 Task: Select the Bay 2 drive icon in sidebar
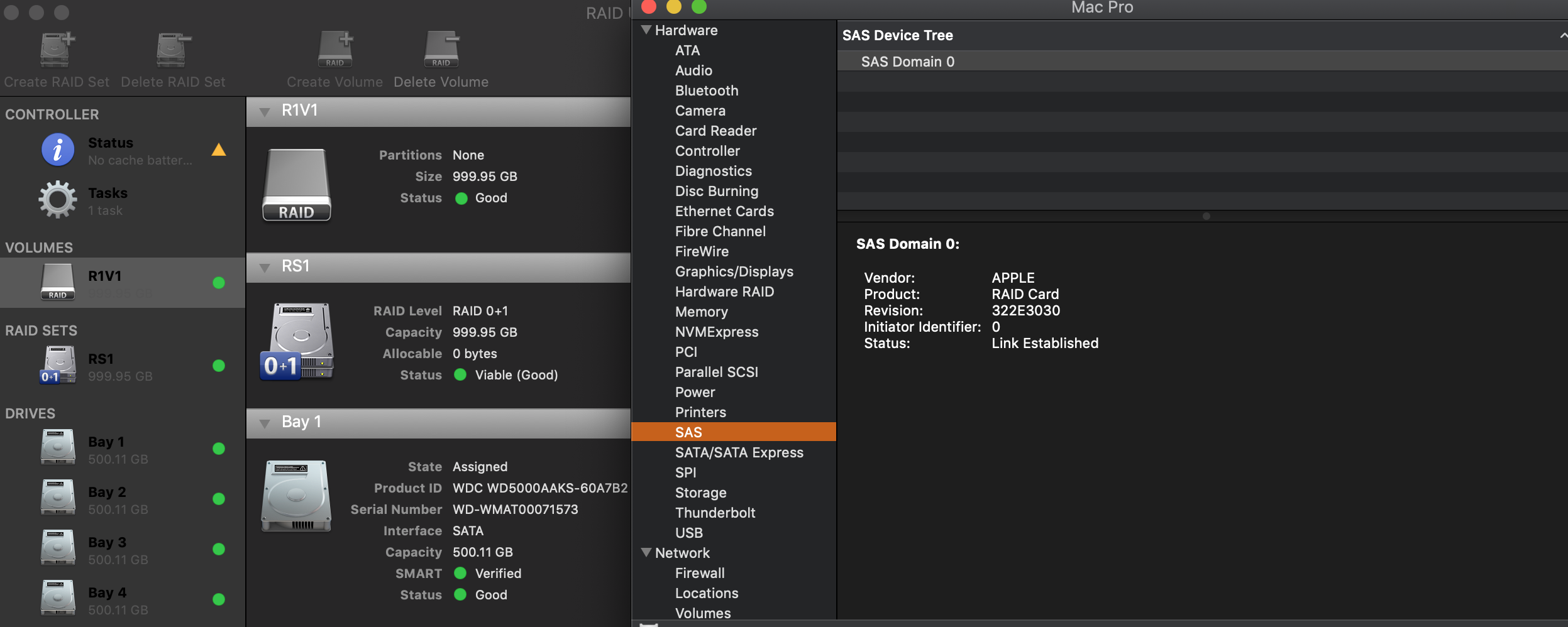58,498
